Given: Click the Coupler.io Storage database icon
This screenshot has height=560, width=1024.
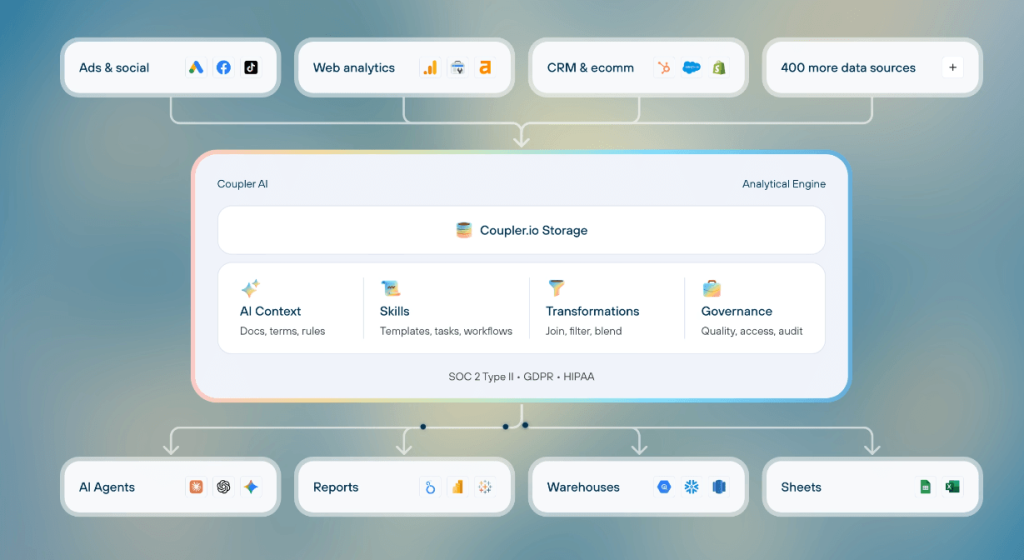Looking at the screenshot, I should pos(464,230).
